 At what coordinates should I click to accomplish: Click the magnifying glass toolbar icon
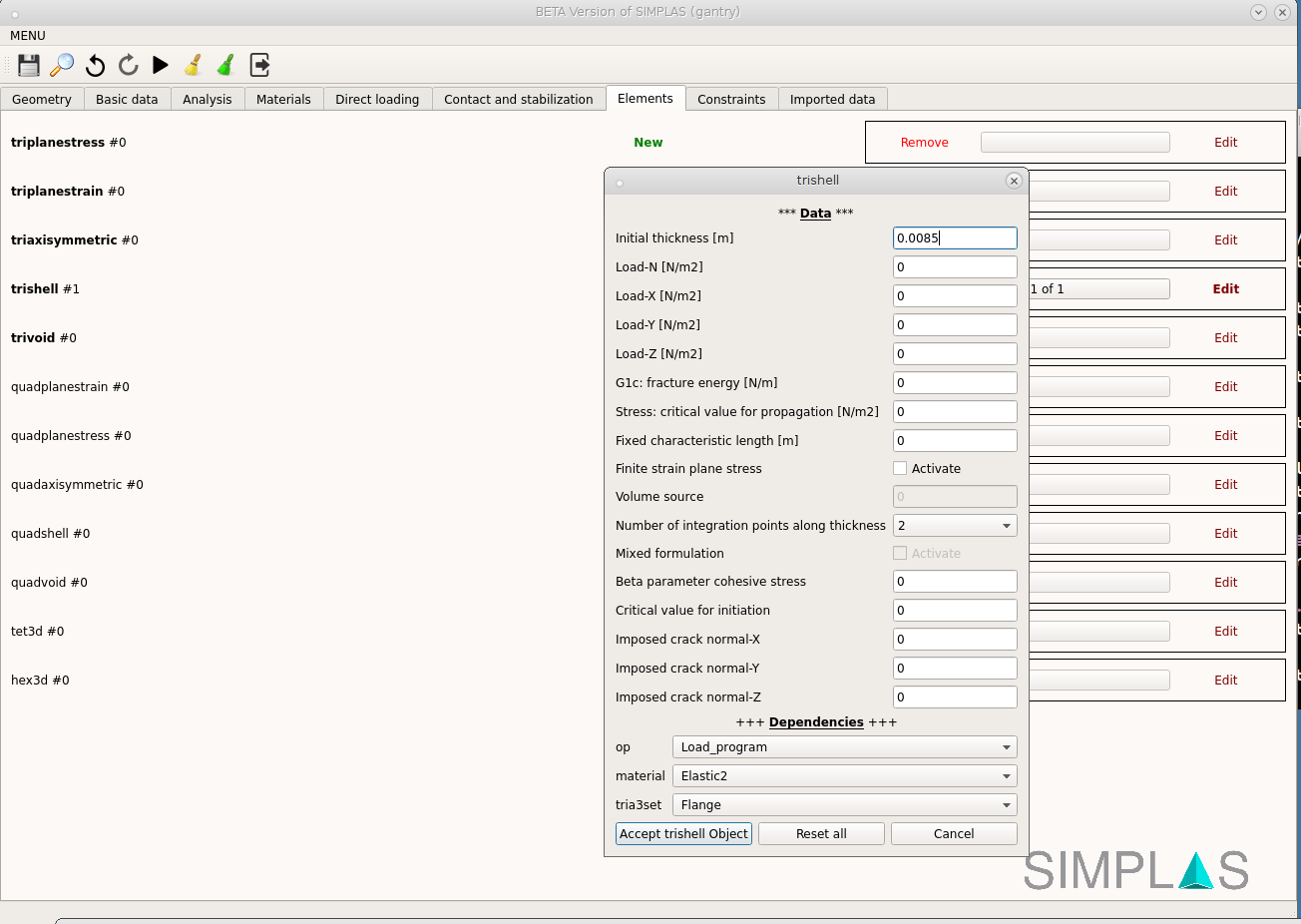(62, 65)
